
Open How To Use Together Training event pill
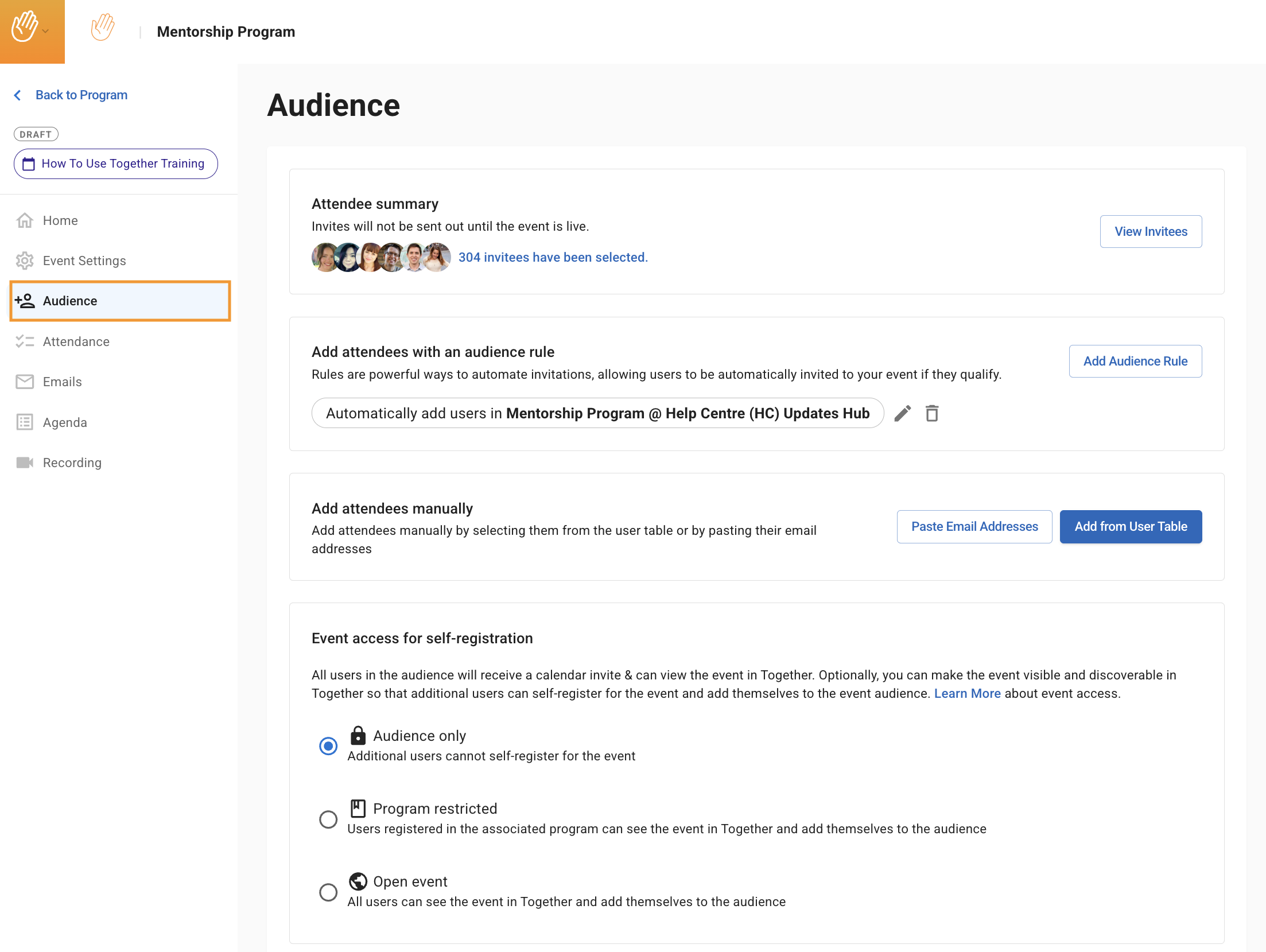pos(116,164)
